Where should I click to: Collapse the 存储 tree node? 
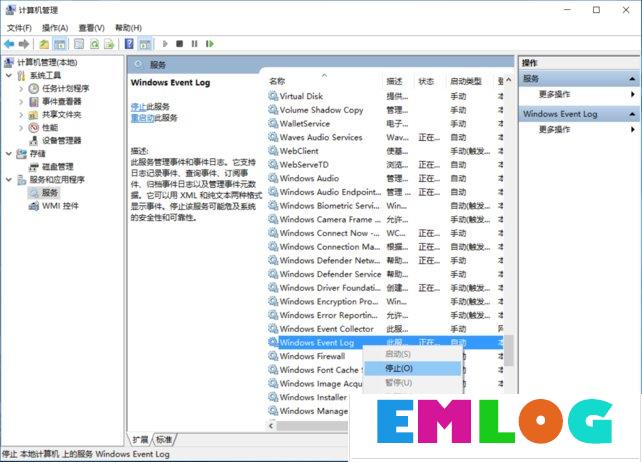pos(9,154)
